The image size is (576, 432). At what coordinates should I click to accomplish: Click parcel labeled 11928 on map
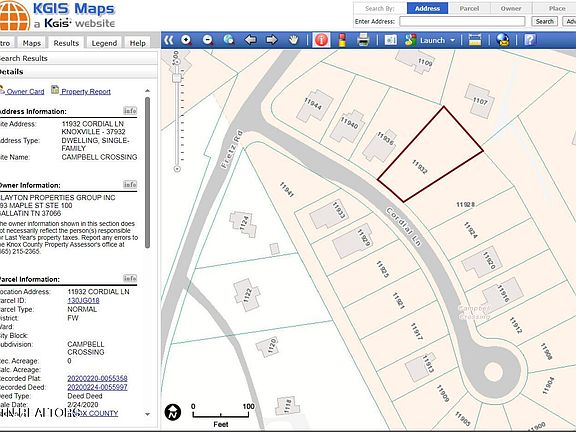(465, 204)
